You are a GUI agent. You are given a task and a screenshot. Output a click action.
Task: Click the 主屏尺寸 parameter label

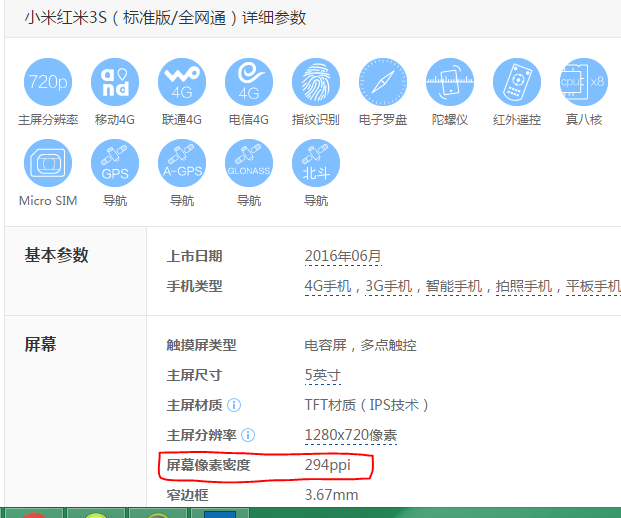pyautogui.click(x=194, y=375)
